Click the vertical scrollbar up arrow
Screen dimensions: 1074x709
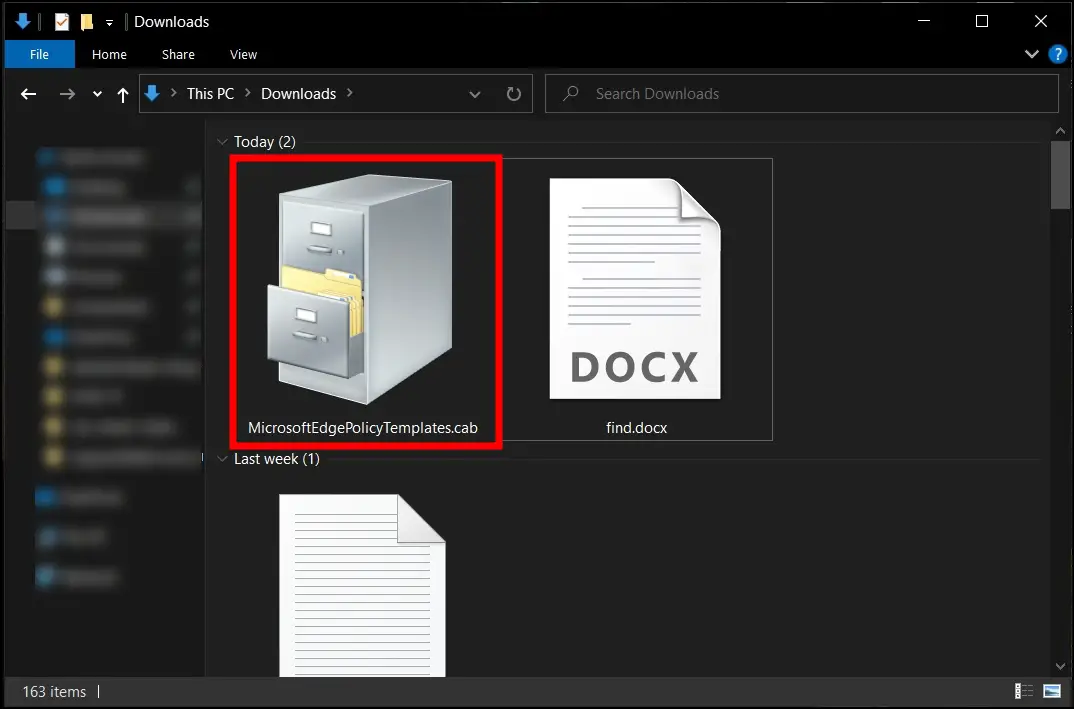(1060, 131)
